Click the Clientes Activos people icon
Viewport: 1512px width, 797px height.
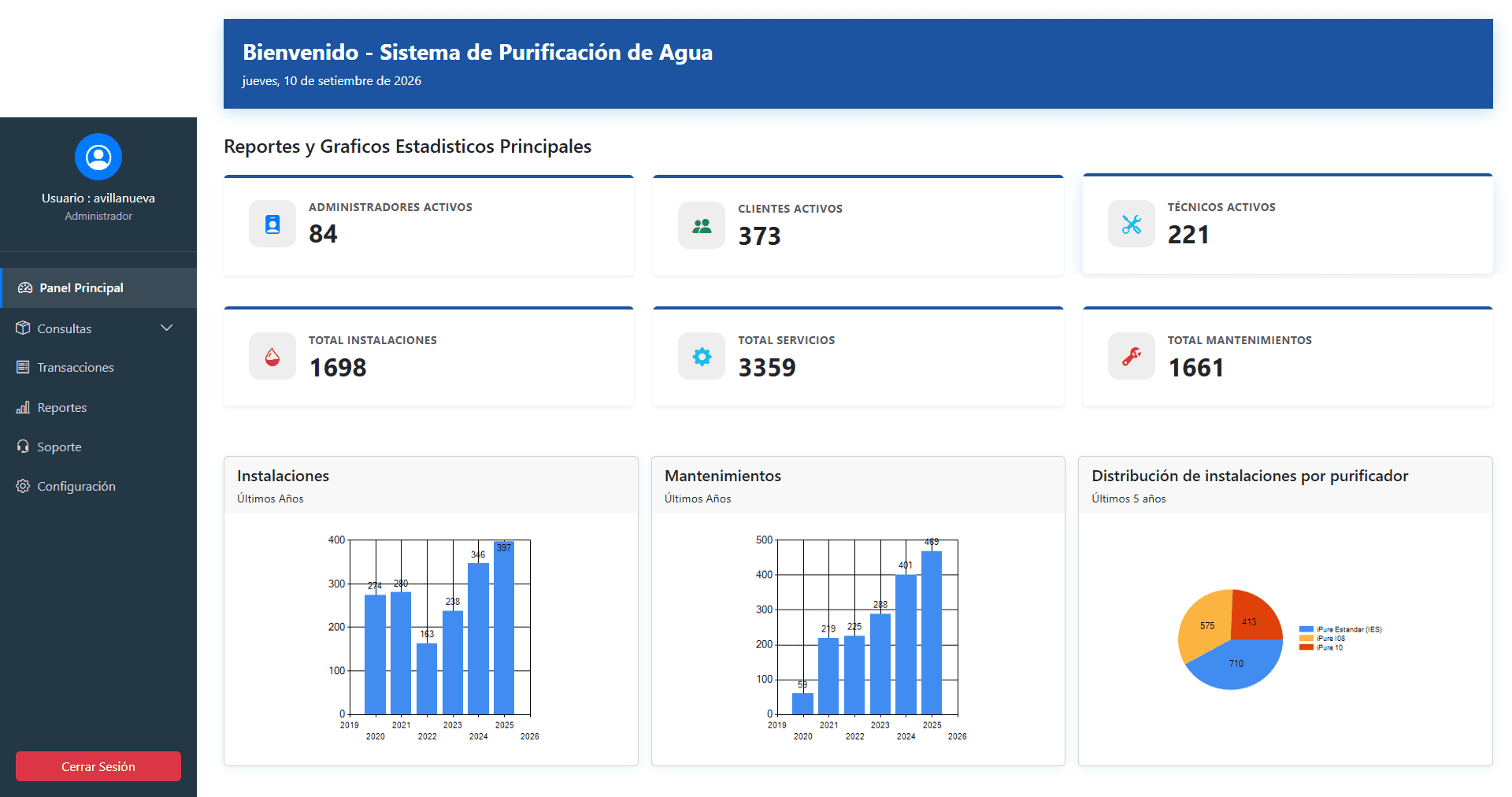tap(702, 226)
